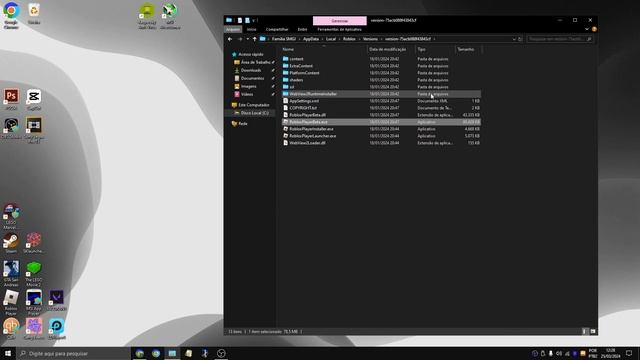Open address bar history dropdown

pos(514,39)
